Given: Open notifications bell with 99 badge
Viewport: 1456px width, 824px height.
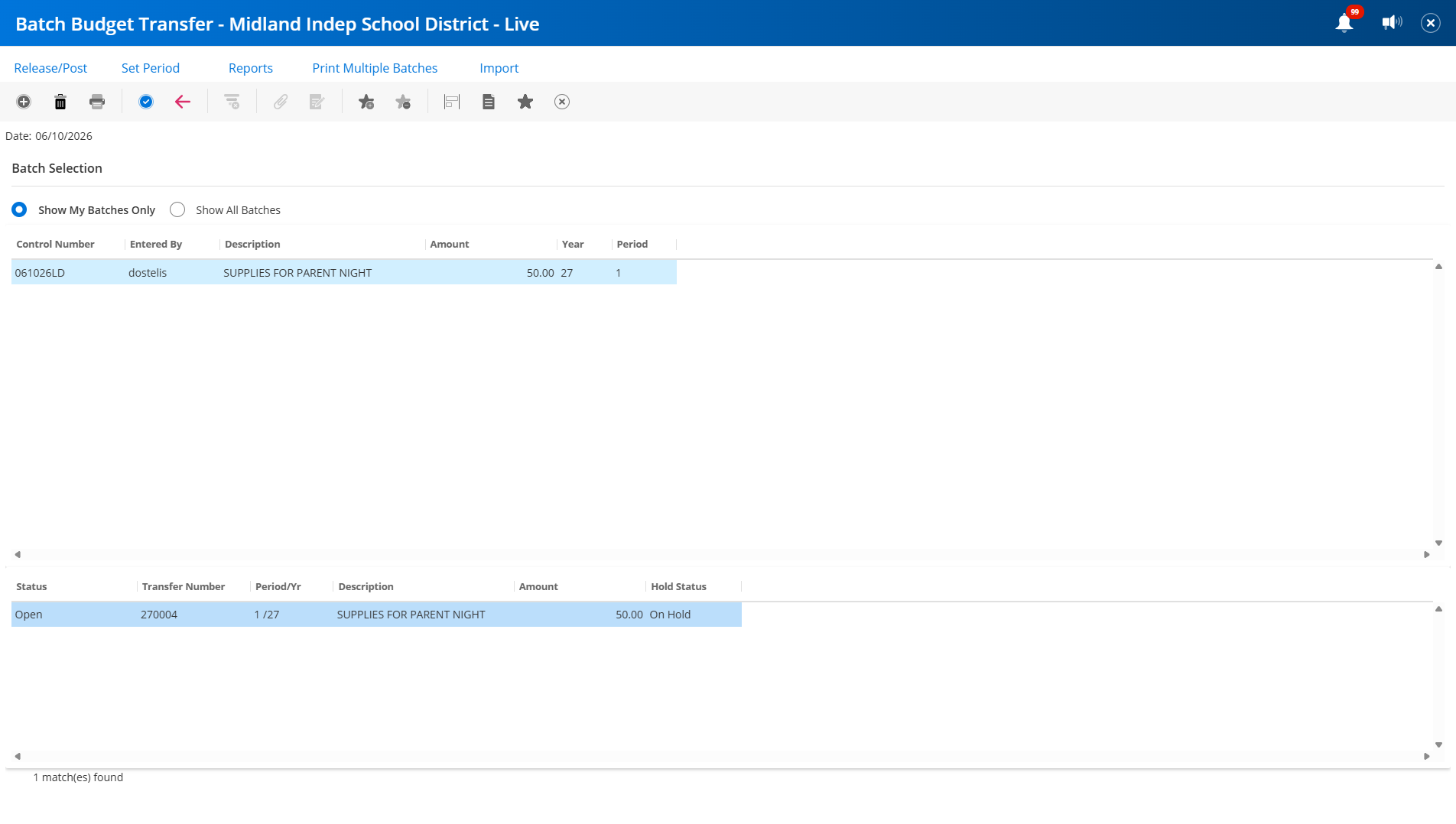Looking at the screenshot, I should pyautogui.click(x=1345, y=22).
